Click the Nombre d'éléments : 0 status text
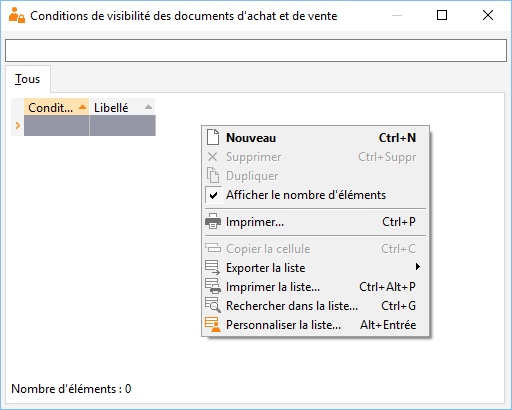 tap(71, 389)
